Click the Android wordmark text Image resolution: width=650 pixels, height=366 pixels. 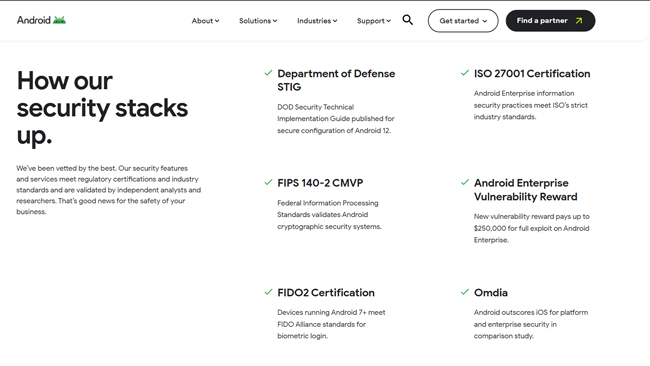(x=34, y=20)
